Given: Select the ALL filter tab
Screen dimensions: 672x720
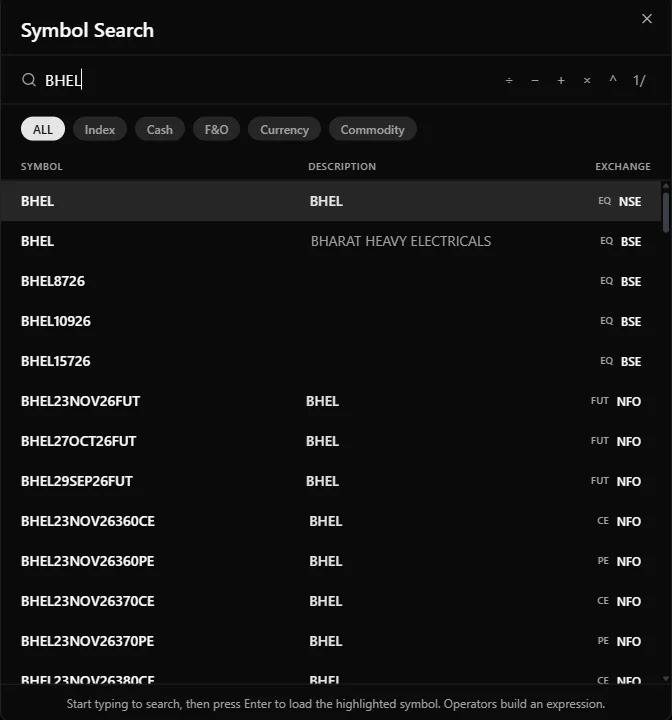Looking at the screenshot, I should click(x=43, y=129).
